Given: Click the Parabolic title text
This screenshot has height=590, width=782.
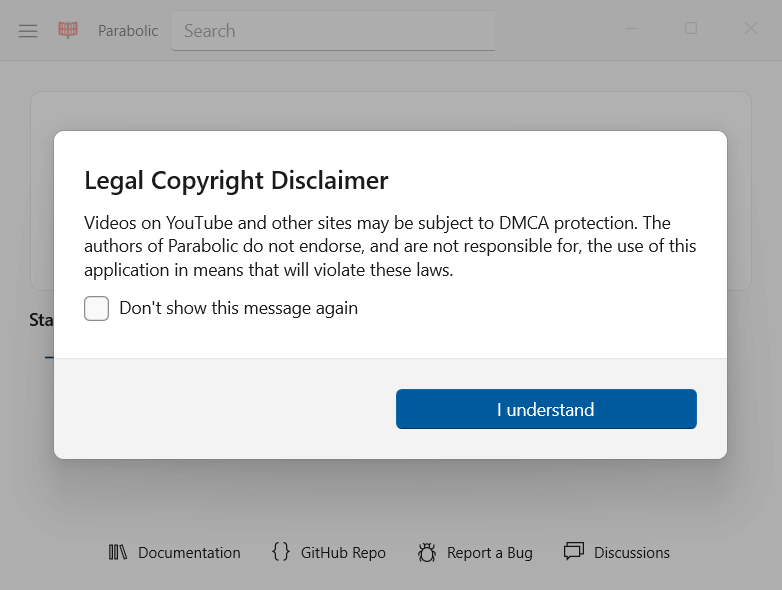Looking at the screenshot, I should [128, 31].
